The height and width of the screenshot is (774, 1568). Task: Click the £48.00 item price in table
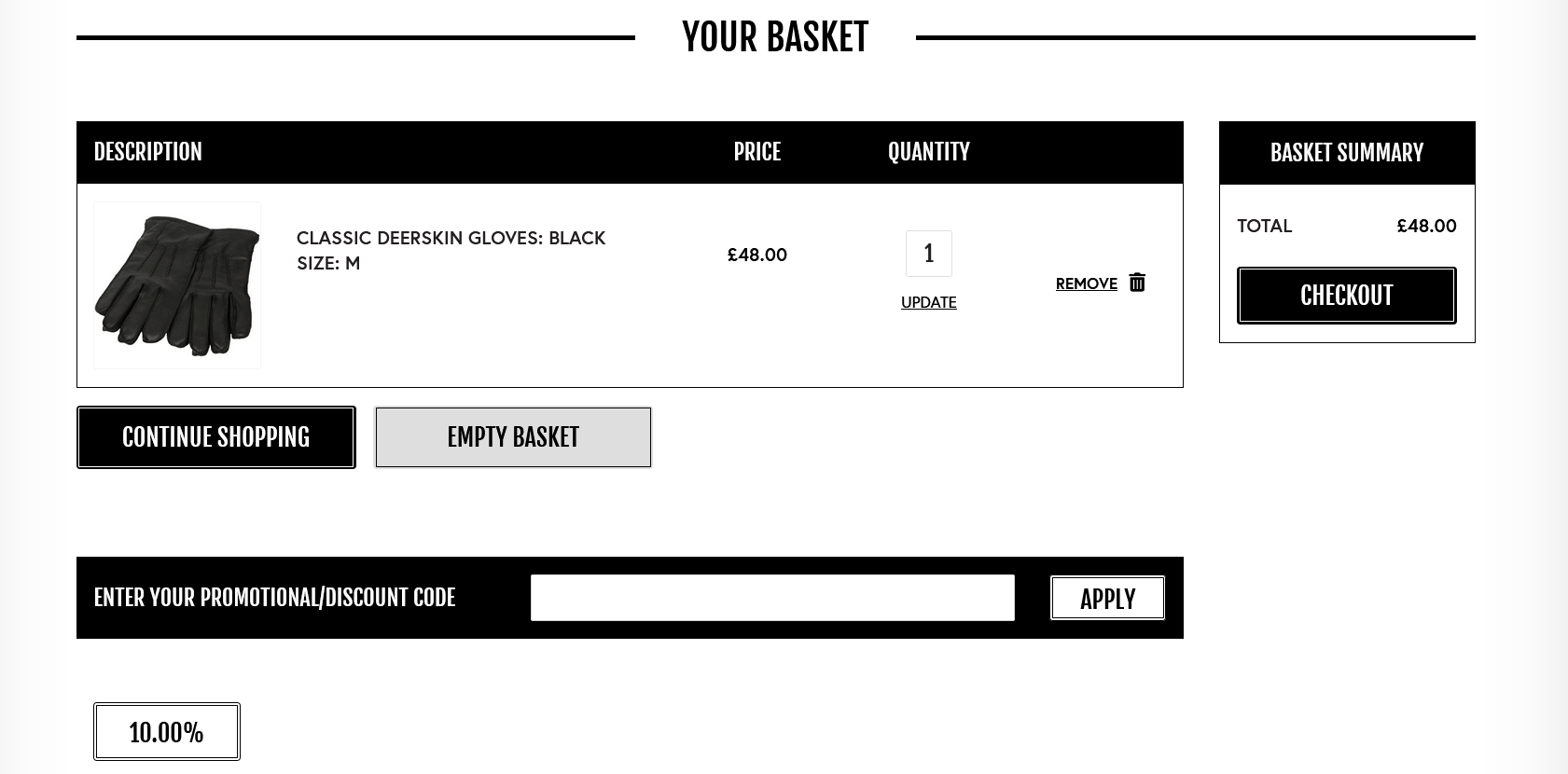pos(756,255)
